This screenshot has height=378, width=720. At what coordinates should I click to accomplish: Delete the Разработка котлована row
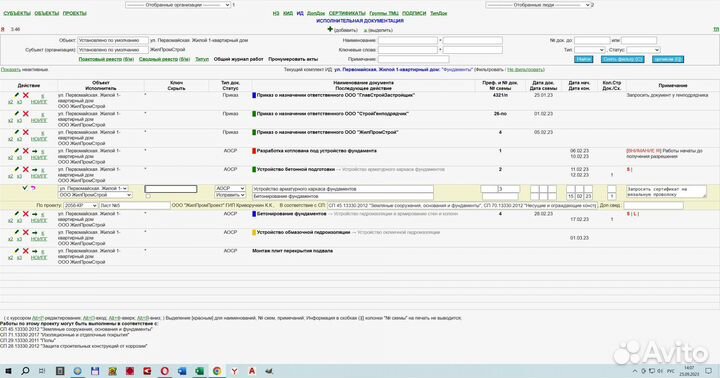26,151
